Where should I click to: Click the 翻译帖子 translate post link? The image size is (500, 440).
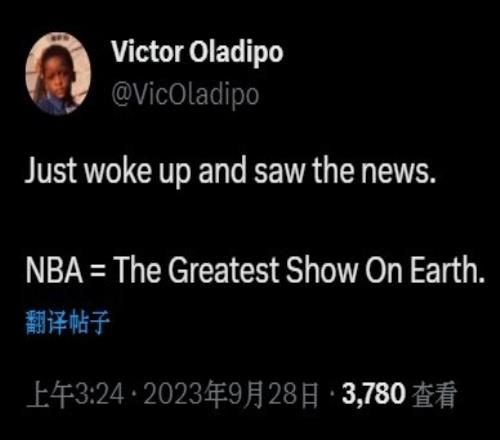(68, 323)
